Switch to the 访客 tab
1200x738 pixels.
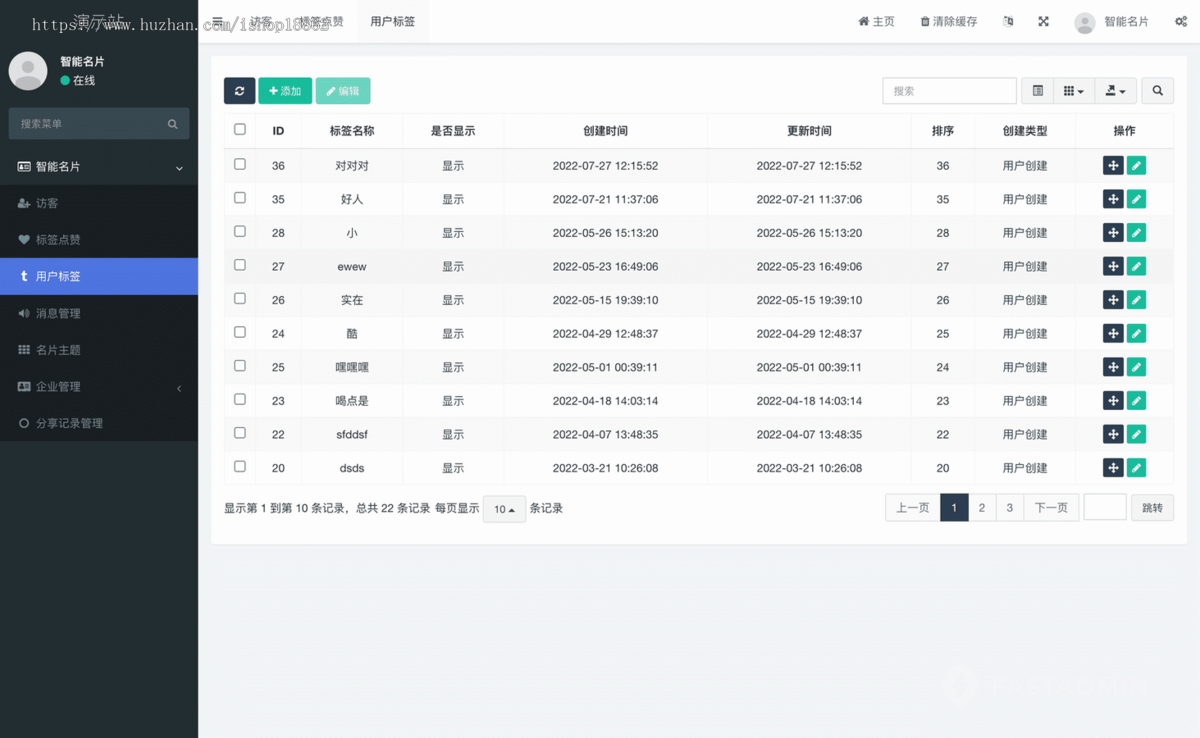coord(260,21)
